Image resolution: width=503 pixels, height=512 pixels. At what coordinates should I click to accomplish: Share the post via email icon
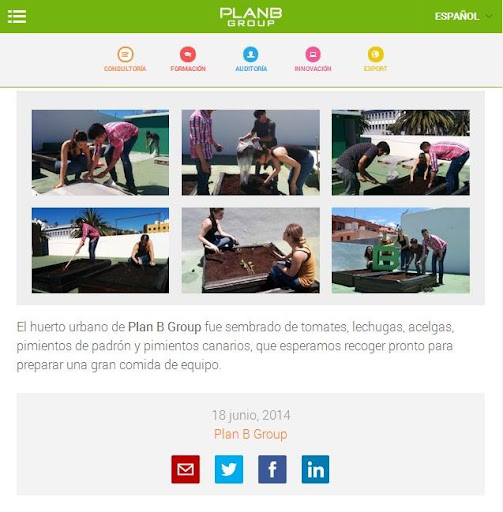coord(186,469)
